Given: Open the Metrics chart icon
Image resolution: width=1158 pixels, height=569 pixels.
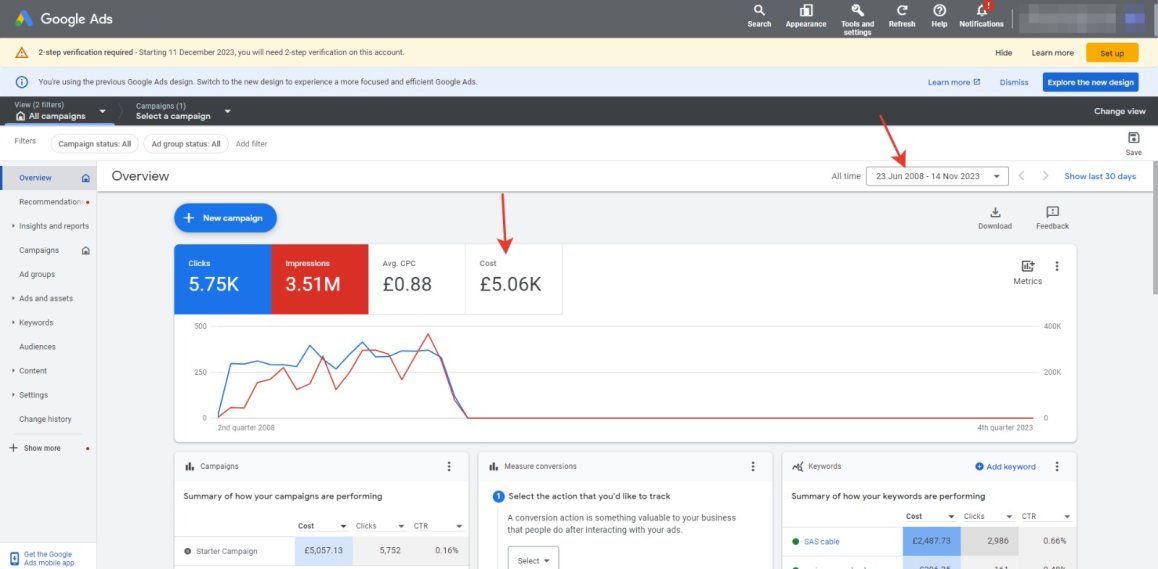Looking at the screenshot, I should click(x=1027, y=266).
